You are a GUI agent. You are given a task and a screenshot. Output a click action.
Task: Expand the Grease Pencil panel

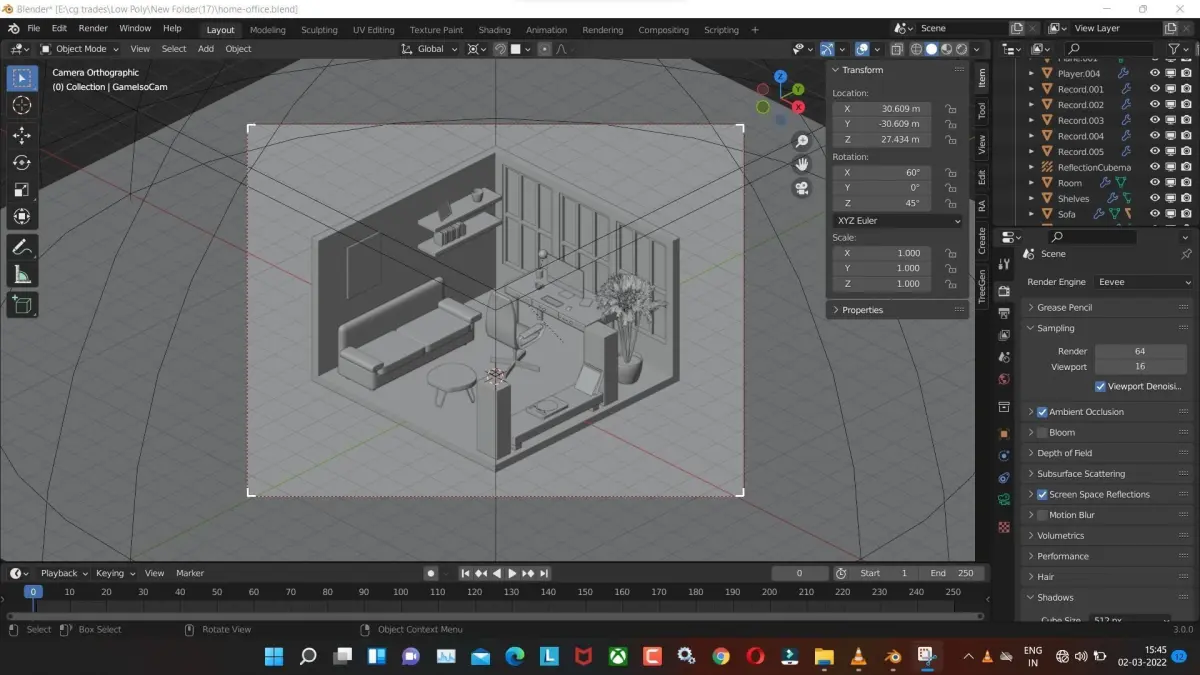point(1108,307)
